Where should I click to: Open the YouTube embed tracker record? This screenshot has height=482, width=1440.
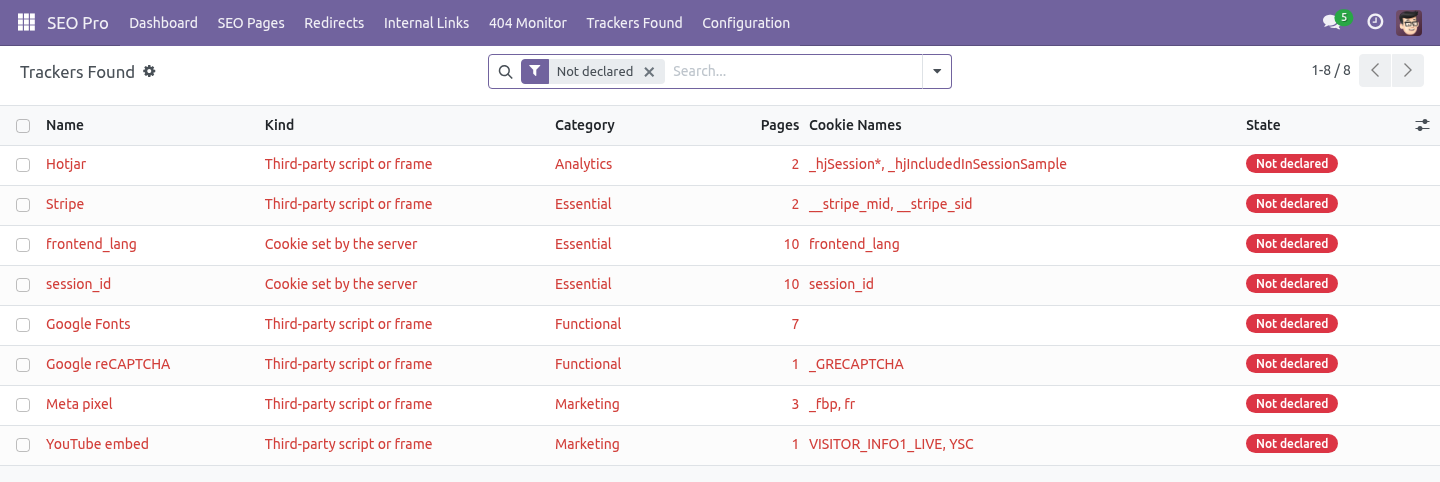point(97,444)
